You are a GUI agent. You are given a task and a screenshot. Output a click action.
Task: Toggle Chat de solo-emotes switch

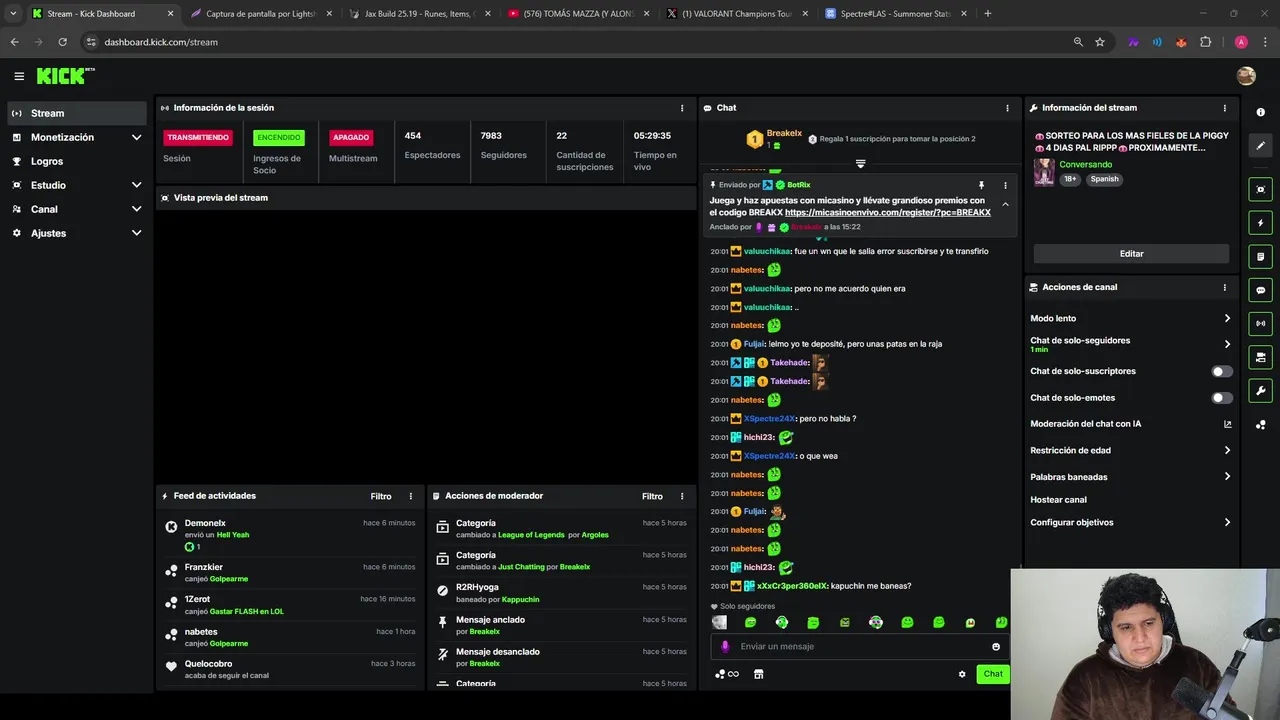coord(1222,398)
